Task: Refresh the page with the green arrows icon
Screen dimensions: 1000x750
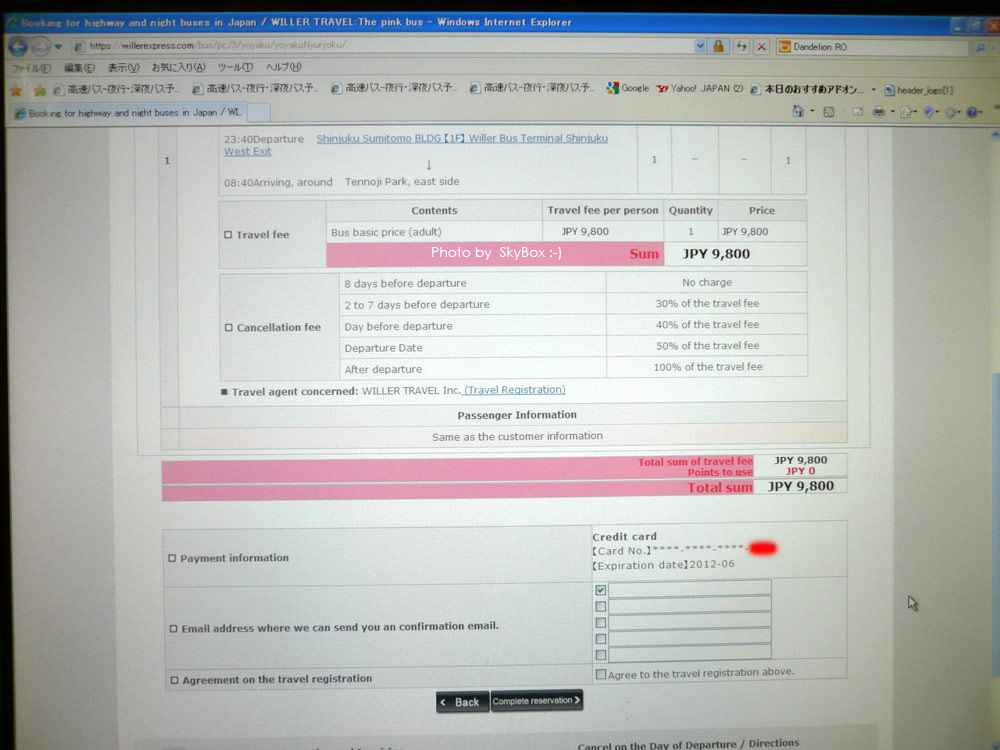Action: (x=741, y=46)
